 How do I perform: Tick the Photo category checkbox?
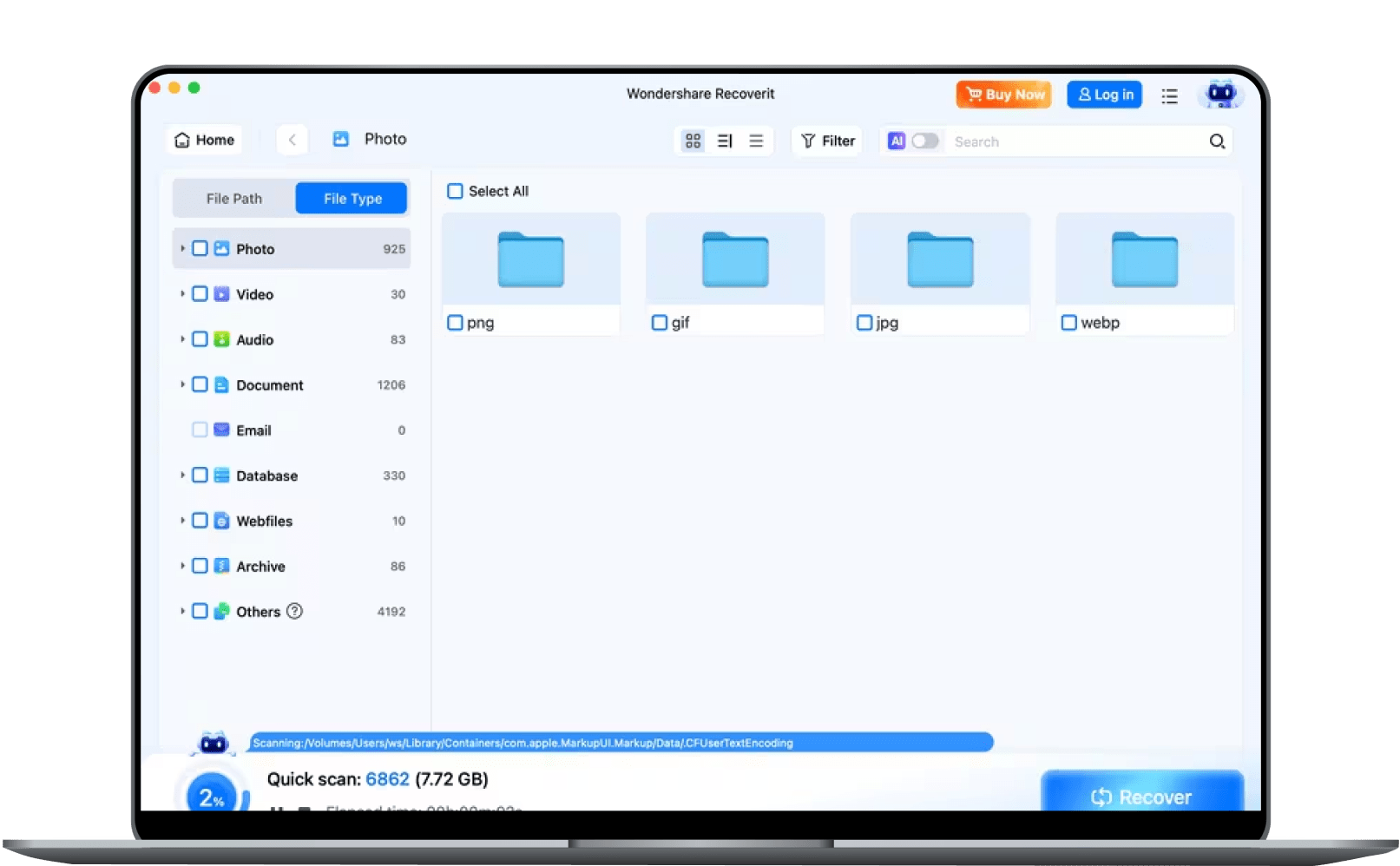pos(200,249)
